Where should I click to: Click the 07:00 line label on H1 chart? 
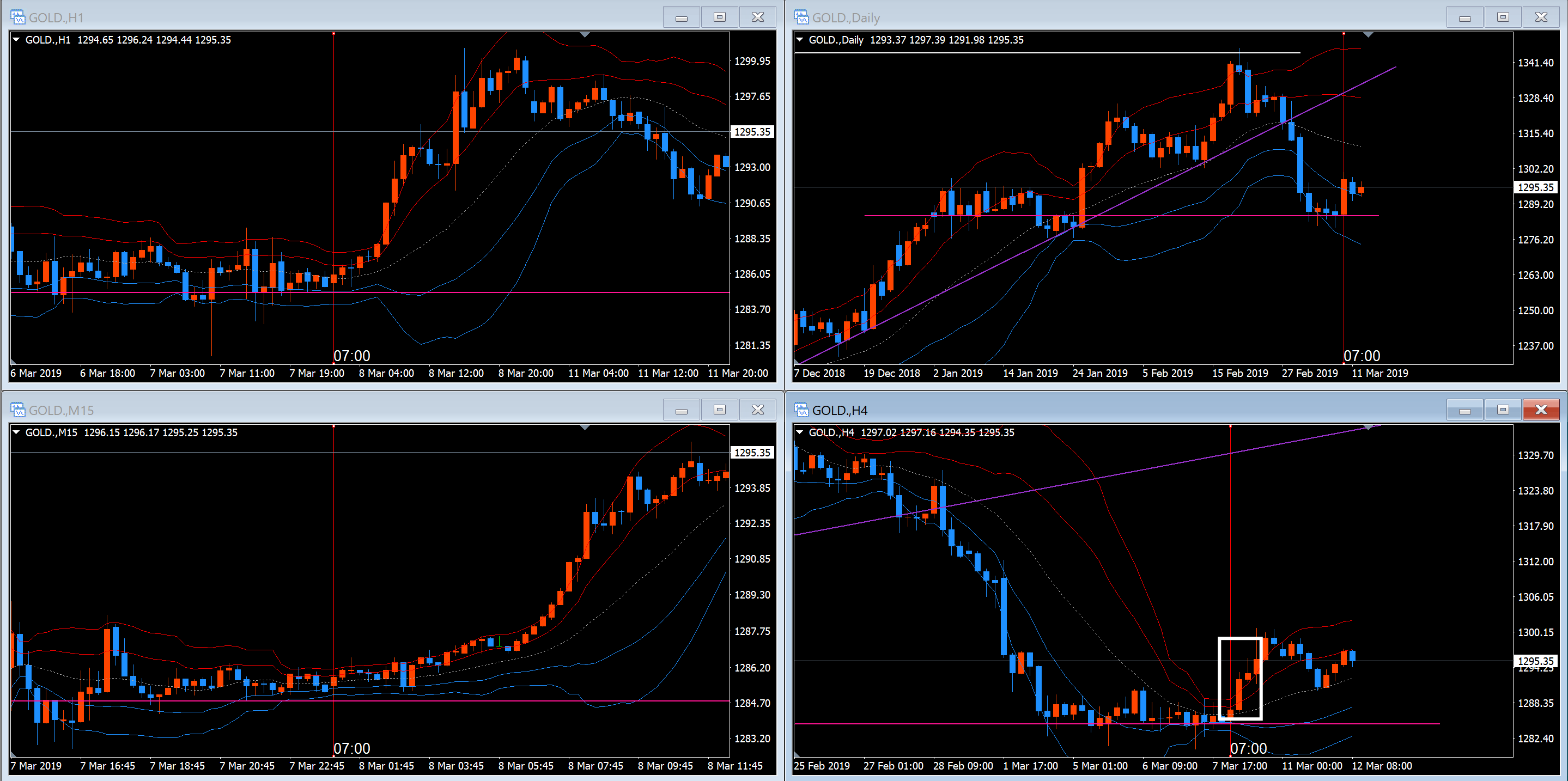click(x=352, y=356)
